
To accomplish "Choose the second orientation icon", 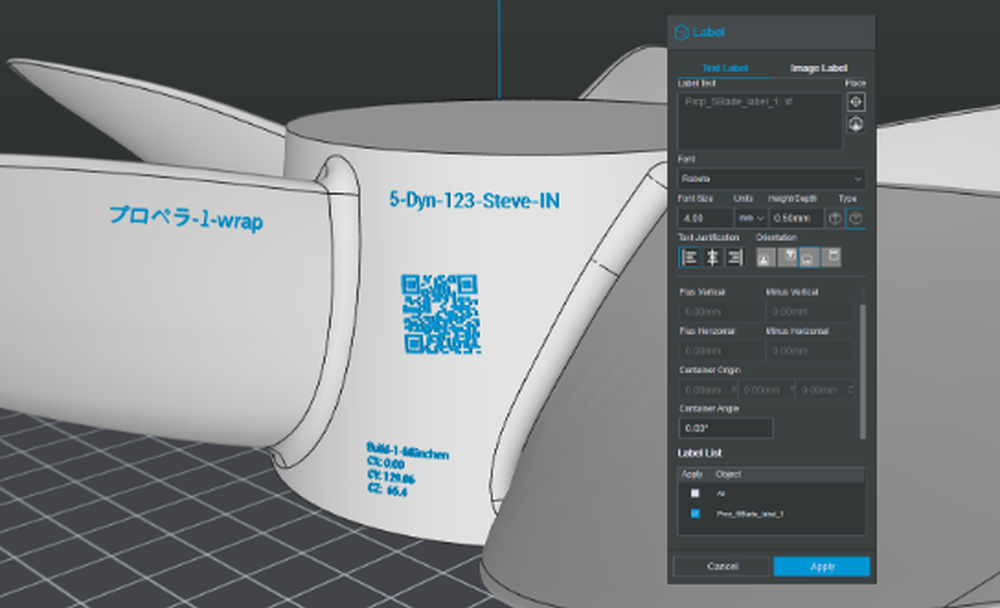I will click(x=788, y=257).
